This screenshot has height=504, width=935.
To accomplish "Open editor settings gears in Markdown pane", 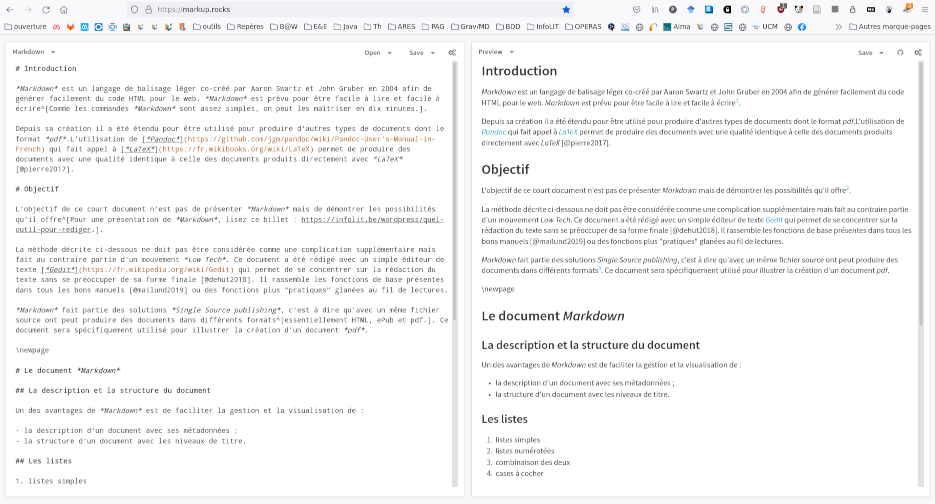I will (453, 52).
